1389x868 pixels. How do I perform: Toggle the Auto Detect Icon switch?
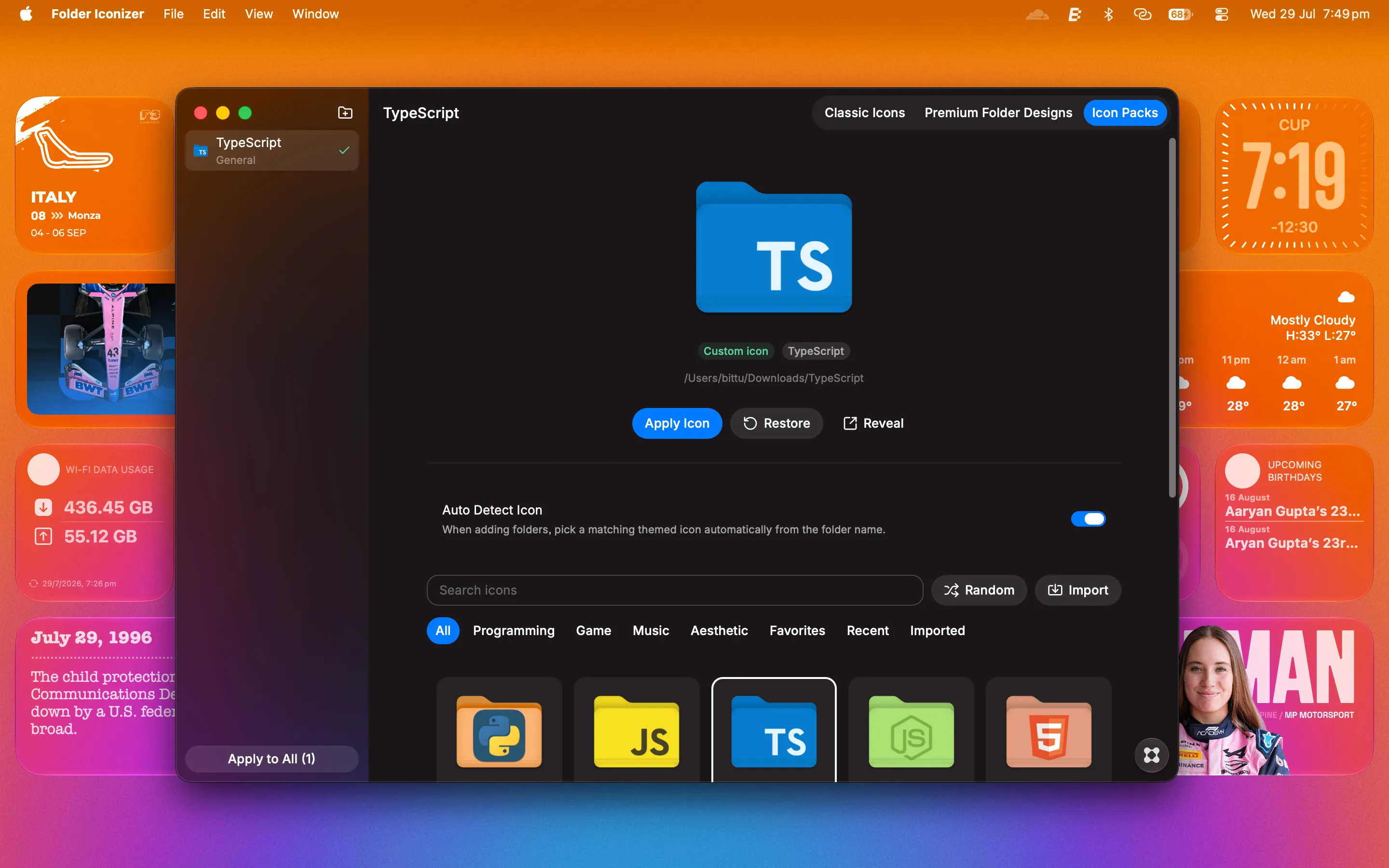1088,519
